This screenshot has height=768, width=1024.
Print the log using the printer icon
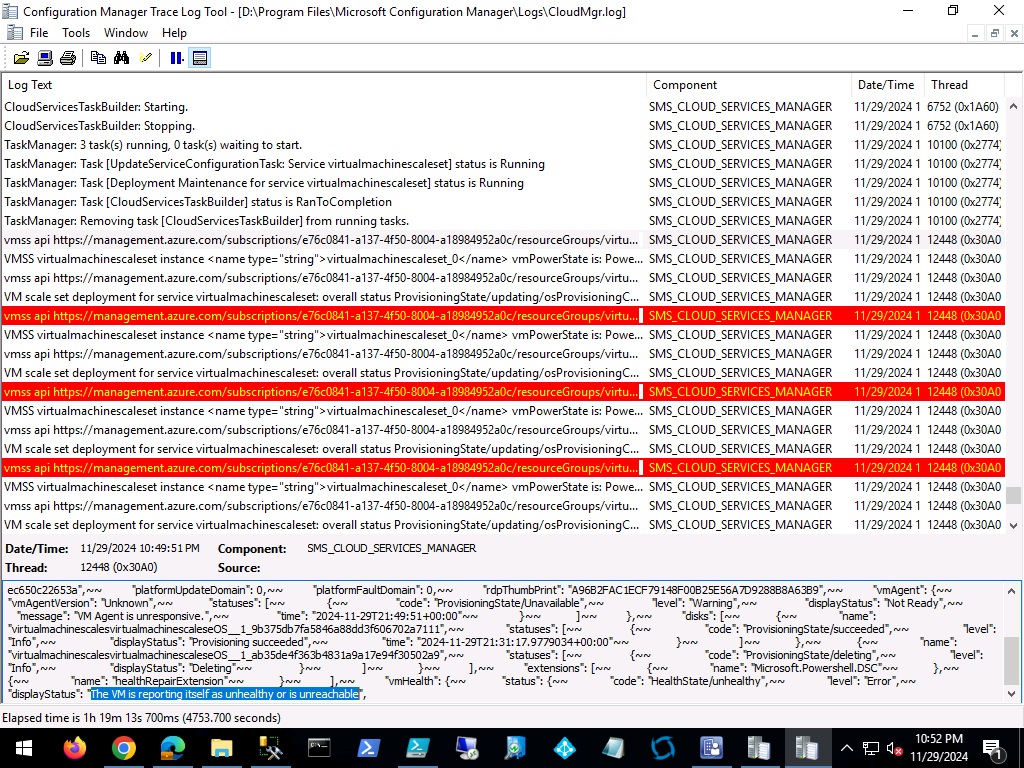pyautogui.click(x=68, y=58)
